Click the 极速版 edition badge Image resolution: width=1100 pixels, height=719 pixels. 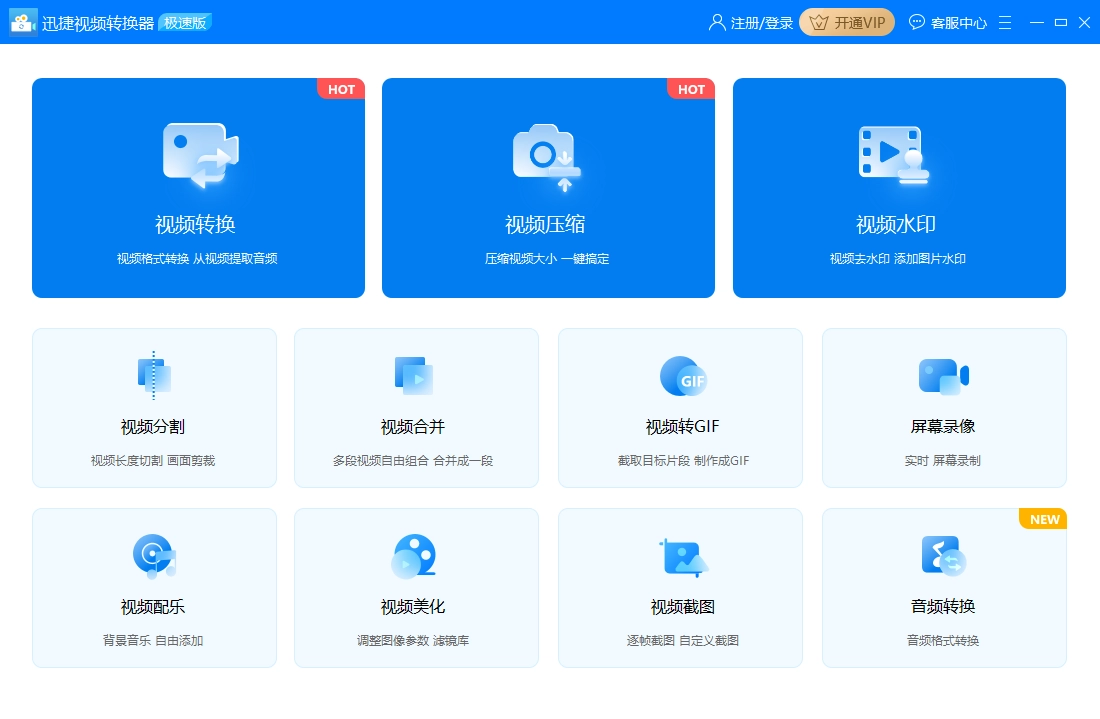(x=185, y=23)
